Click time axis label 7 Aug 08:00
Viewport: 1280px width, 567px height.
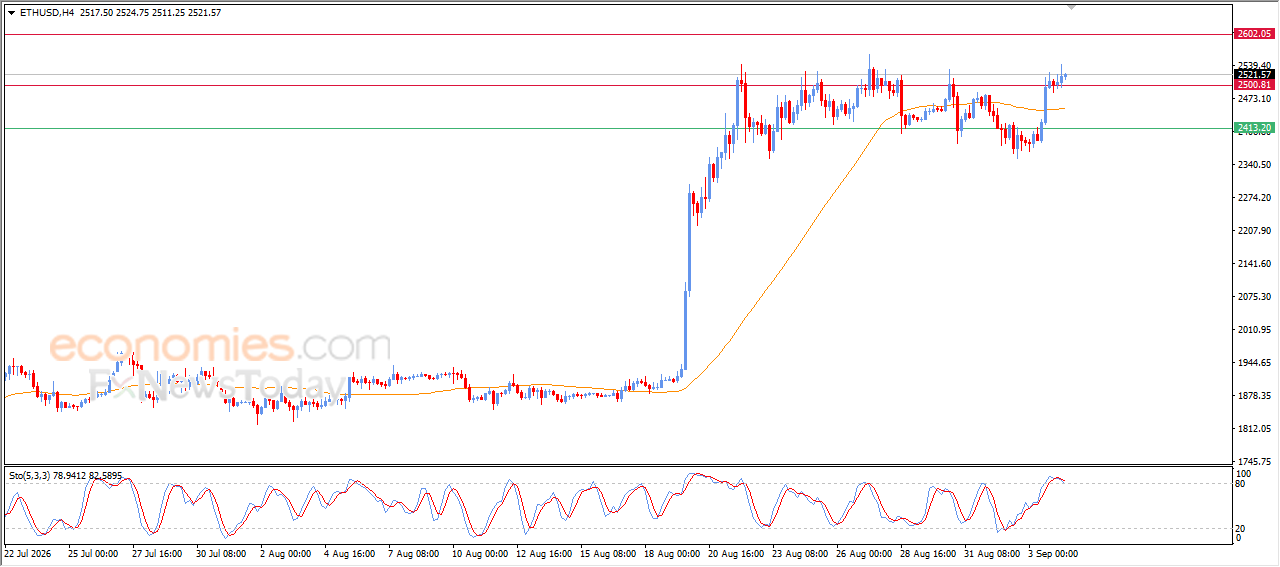click(412, 552)
